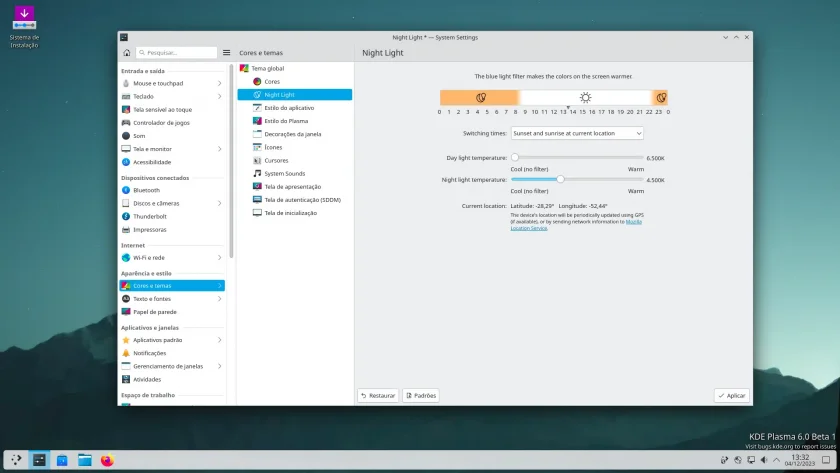Follow the Mozilla Location Service link
Image resolution: width=840 pixels, height=473 pixels.
pyautogui.click(x=576, y=225)
